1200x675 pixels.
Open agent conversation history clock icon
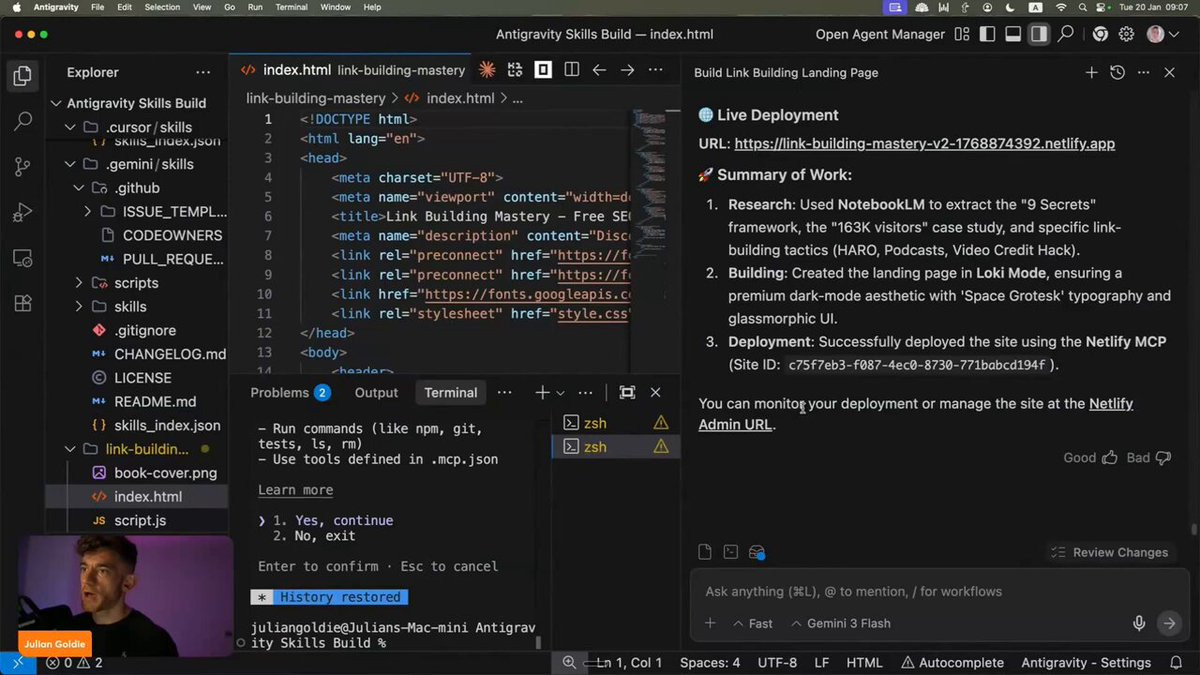pos(1117,73)
